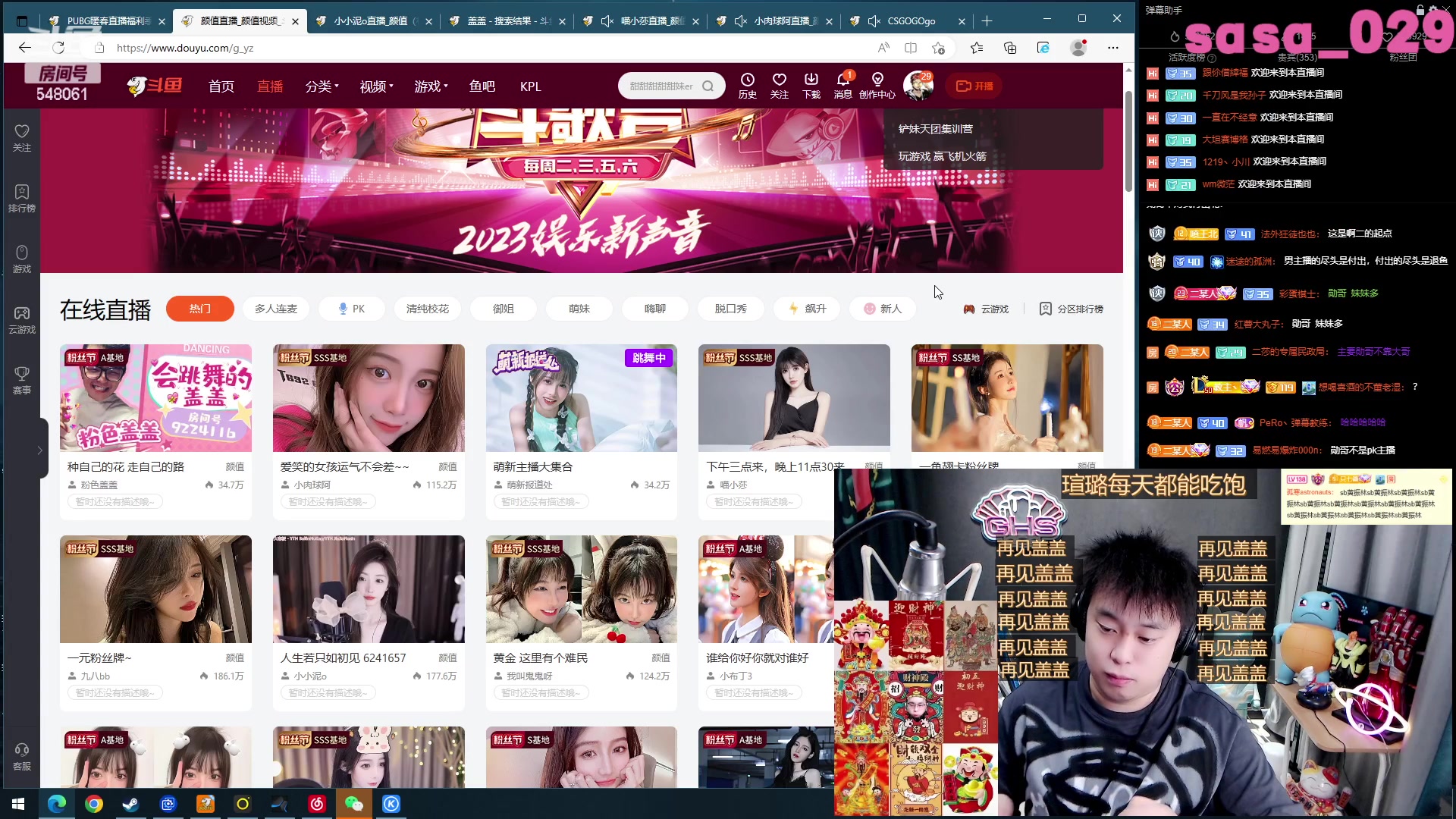This screenshot has height=819, width=1456.
Task: Go to 鱼吧 in navigation
Action: (x=482, y=86)
